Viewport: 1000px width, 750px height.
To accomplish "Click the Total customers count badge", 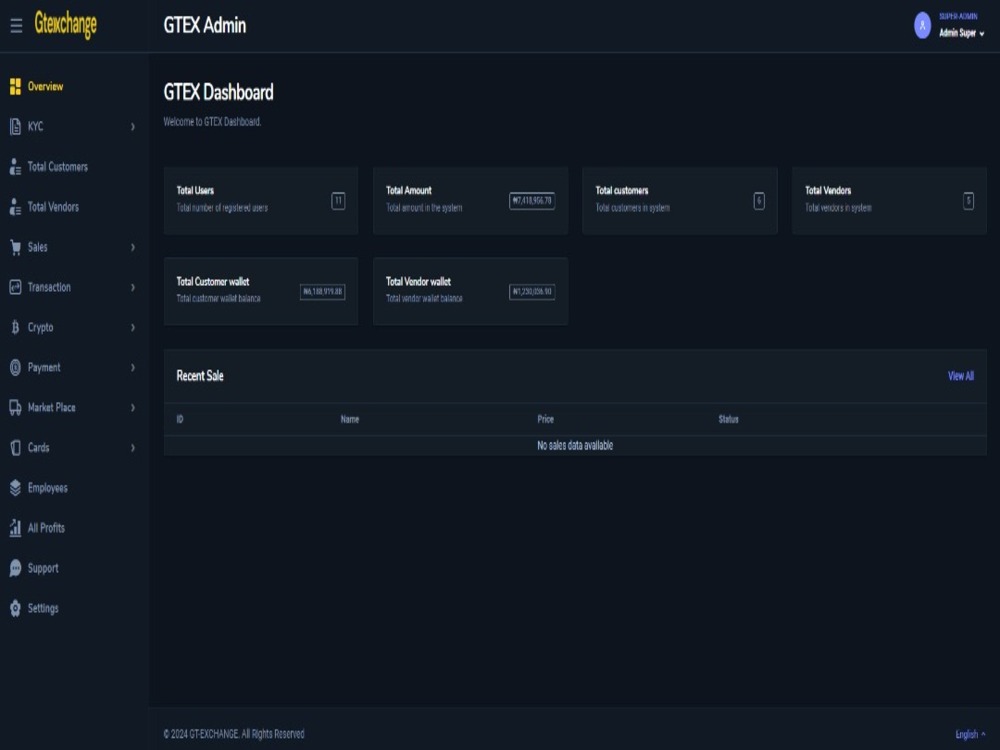I will 759,201.
